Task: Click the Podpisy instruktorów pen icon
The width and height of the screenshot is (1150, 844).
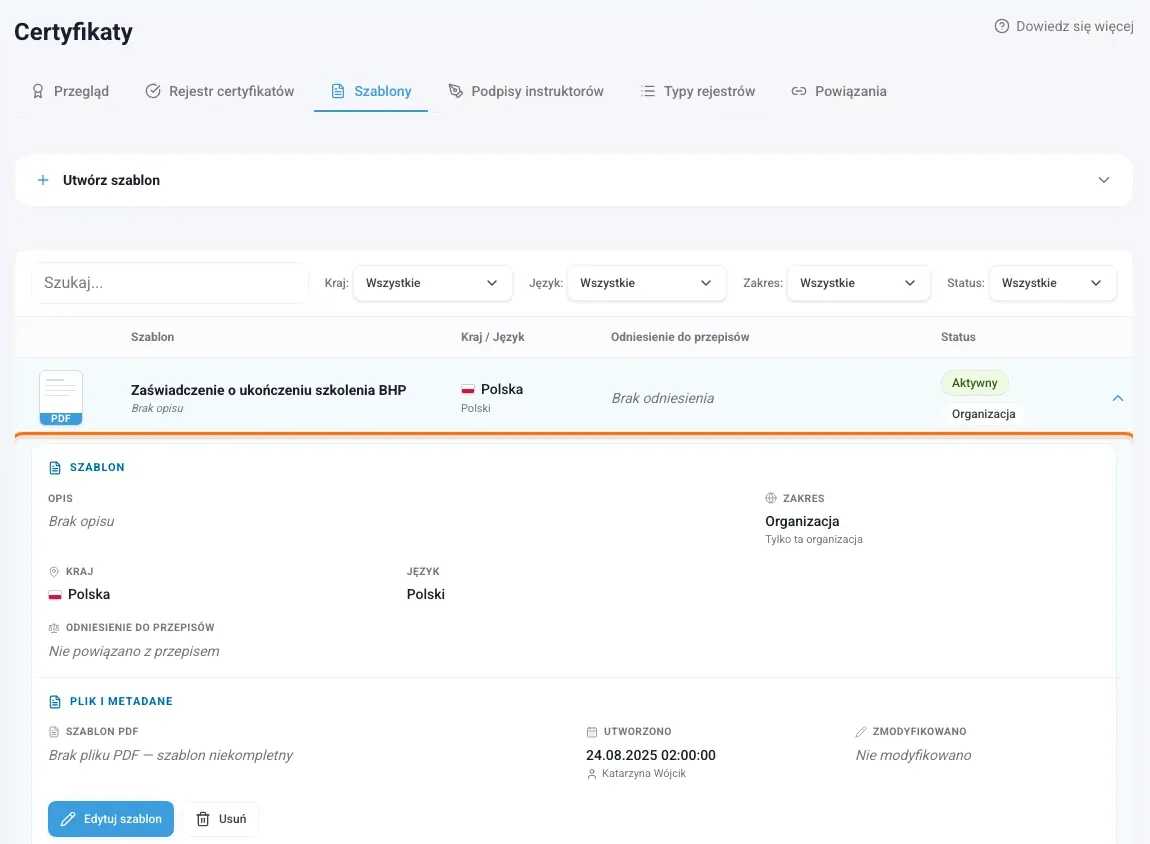Action: [x=455, y=91]
